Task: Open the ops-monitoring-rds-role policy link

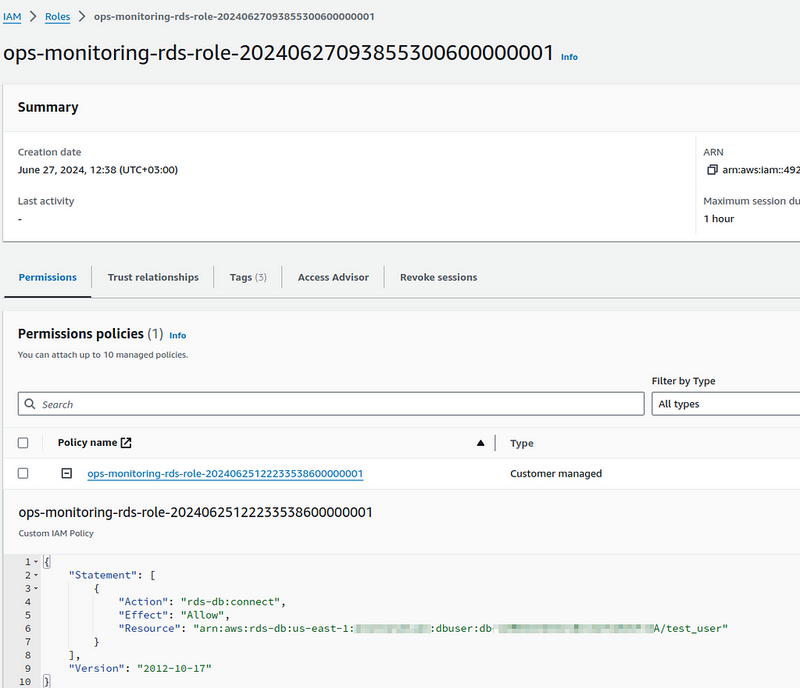Action: [225, 474]
